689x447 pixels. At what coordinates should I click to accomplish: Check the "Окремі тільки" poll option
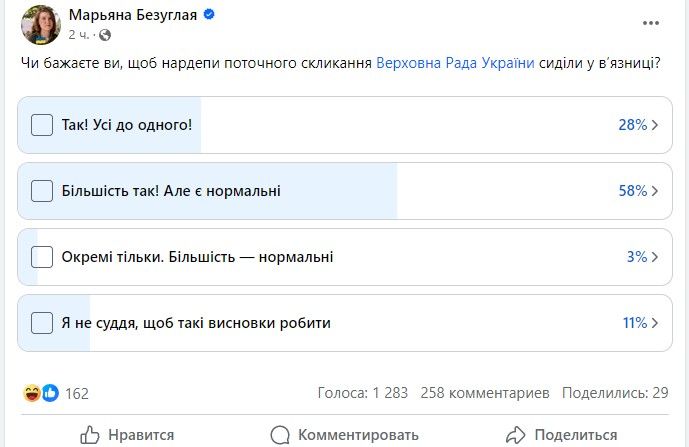(x=42, y=257)
